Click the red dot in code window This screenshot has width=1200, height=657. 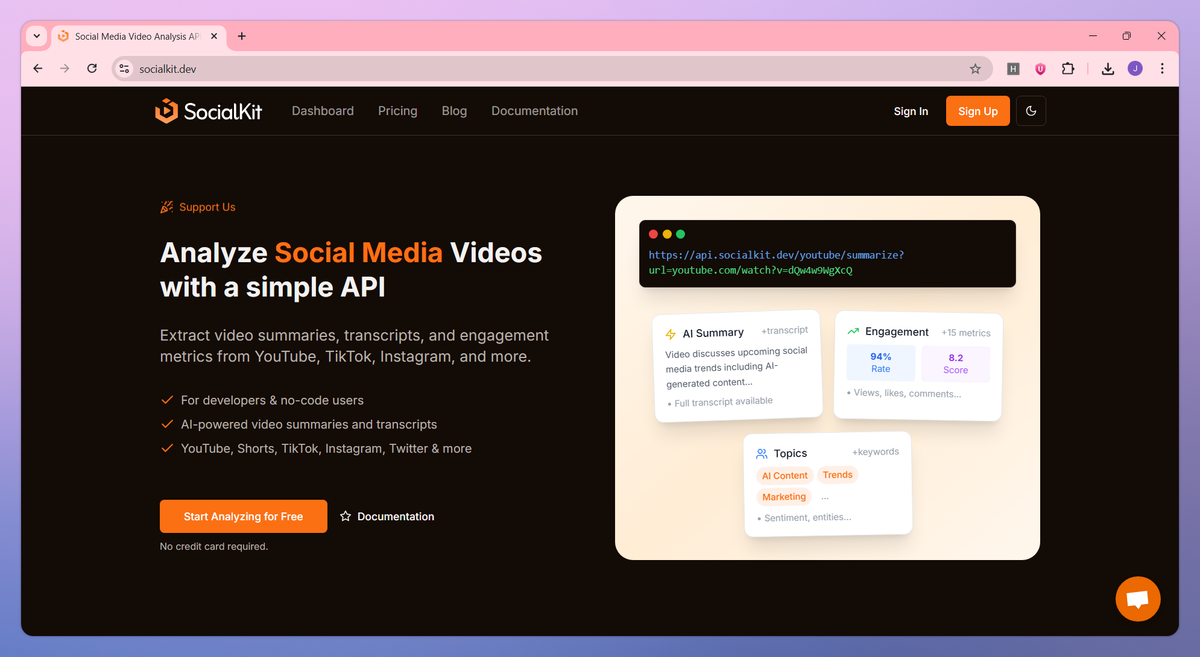tap(653, 234)
